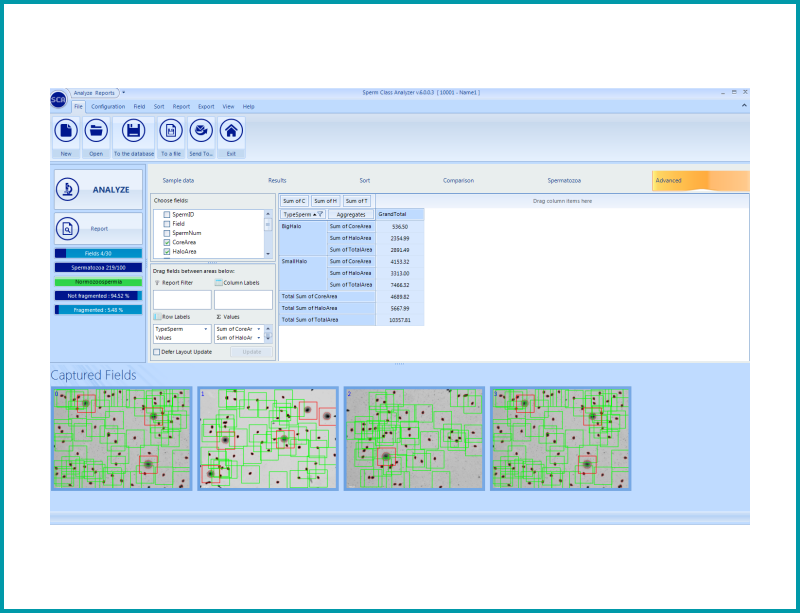Click the Fields 4/30 progress bar
Screen dimensions: 800x613
coord(98,253)
